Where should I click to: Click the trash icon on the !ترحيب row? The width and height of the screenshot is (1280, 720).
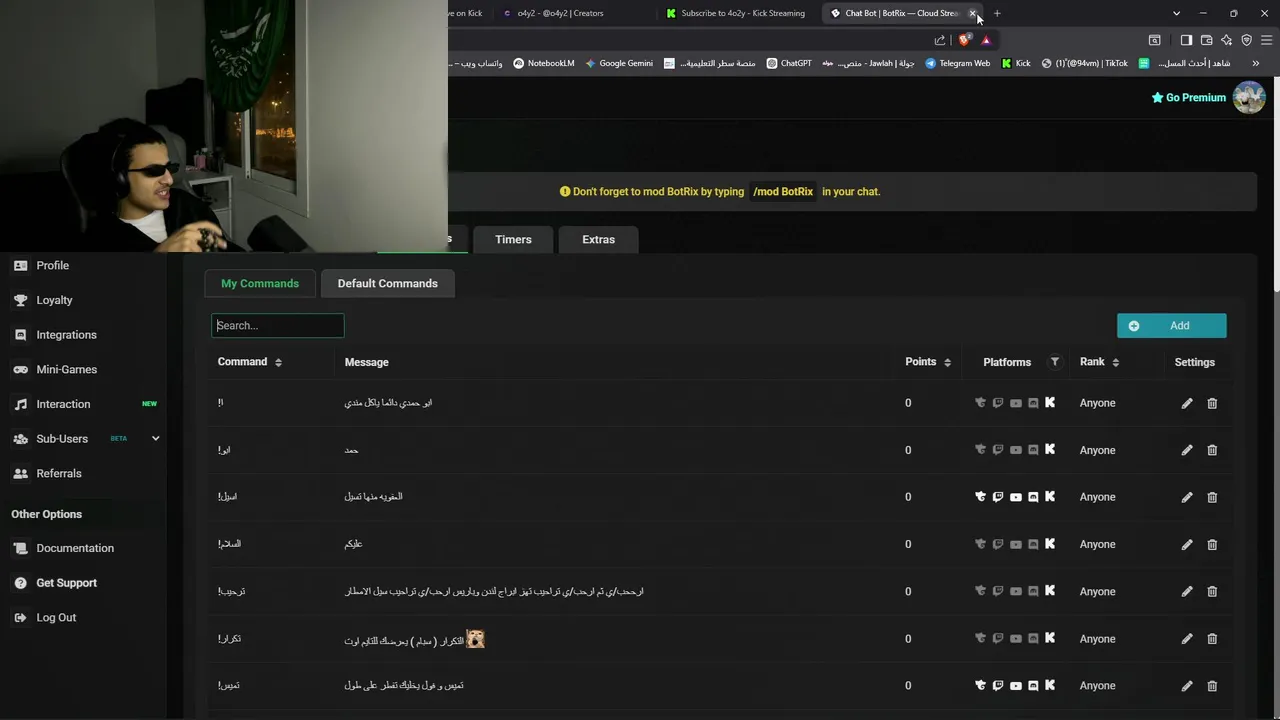tap(1212, 591)
